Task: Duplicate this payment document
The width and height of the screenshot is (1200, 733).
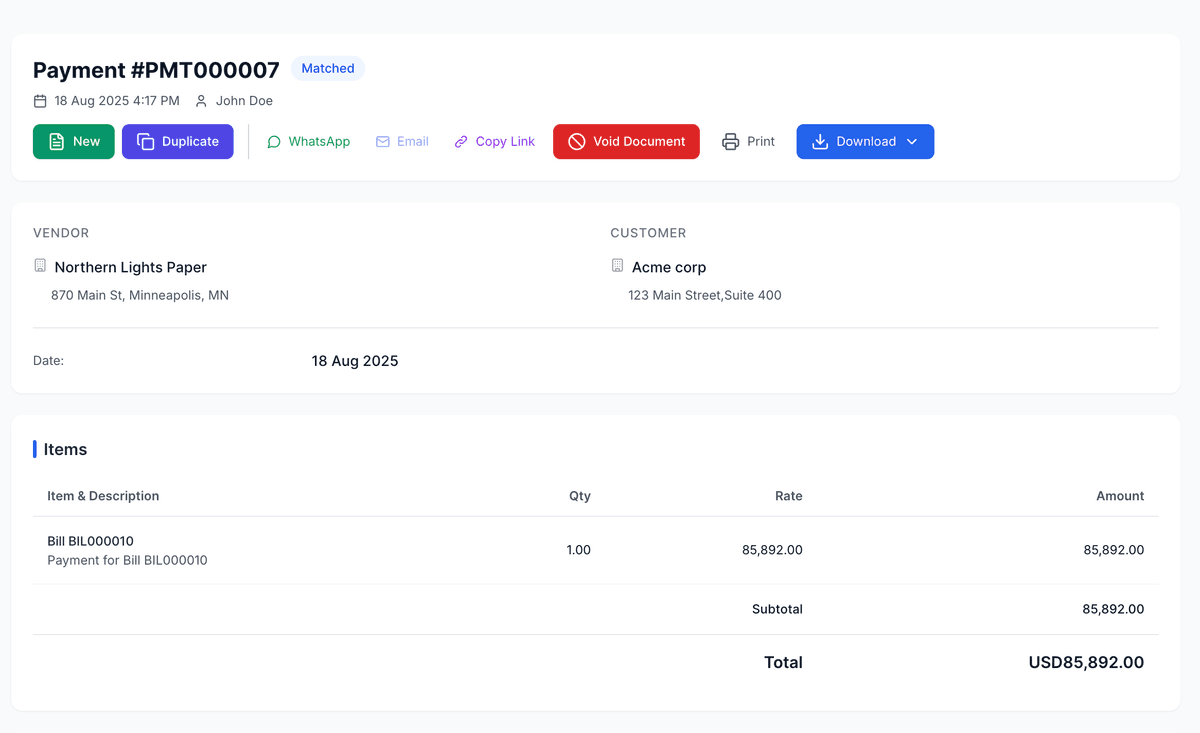Action: pyautogui.click(x=178, y=142)
